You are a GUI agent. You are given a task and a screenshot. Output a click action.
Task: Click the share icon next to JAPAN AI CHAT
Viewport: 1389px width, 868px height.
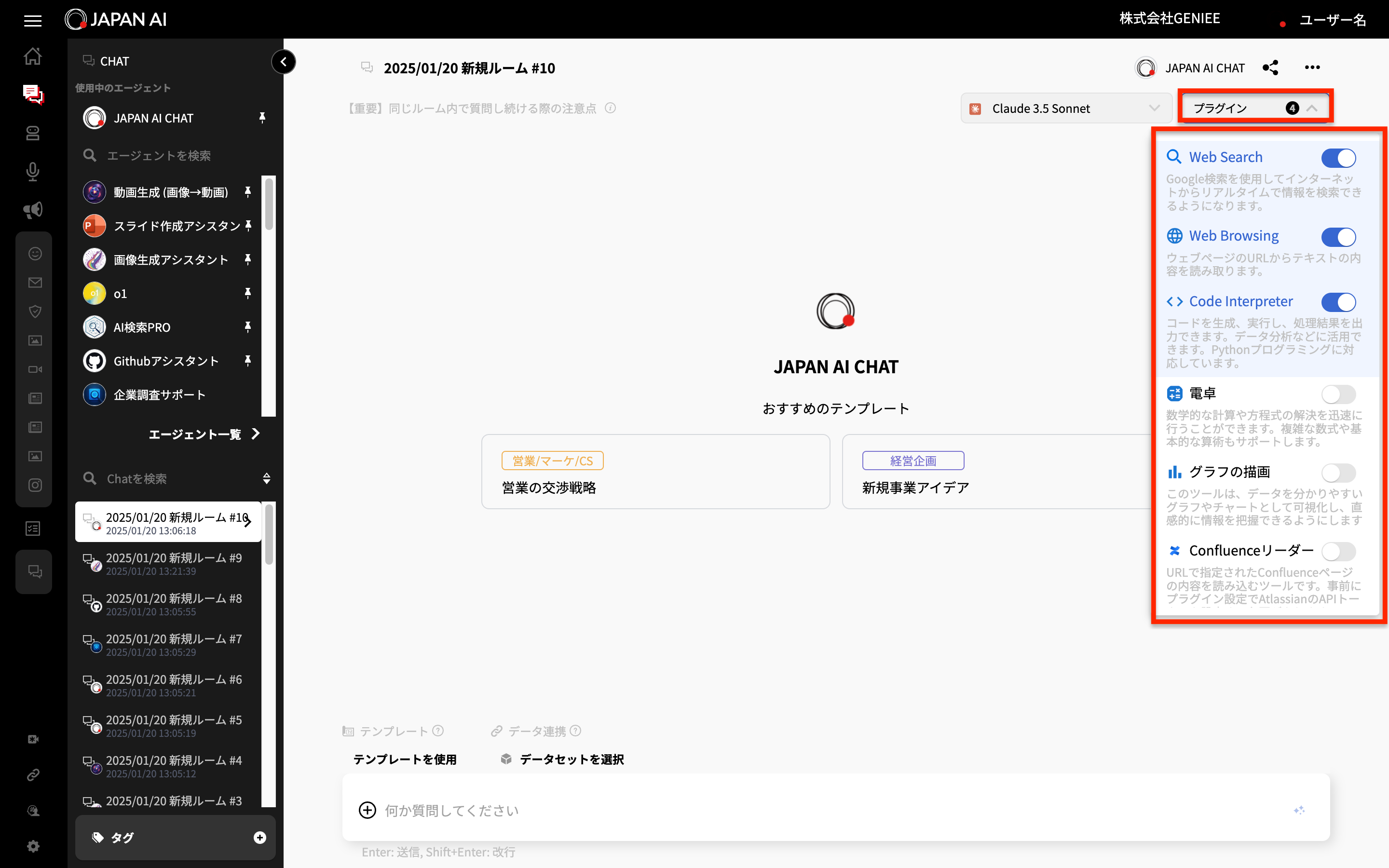click(1270, 67)
